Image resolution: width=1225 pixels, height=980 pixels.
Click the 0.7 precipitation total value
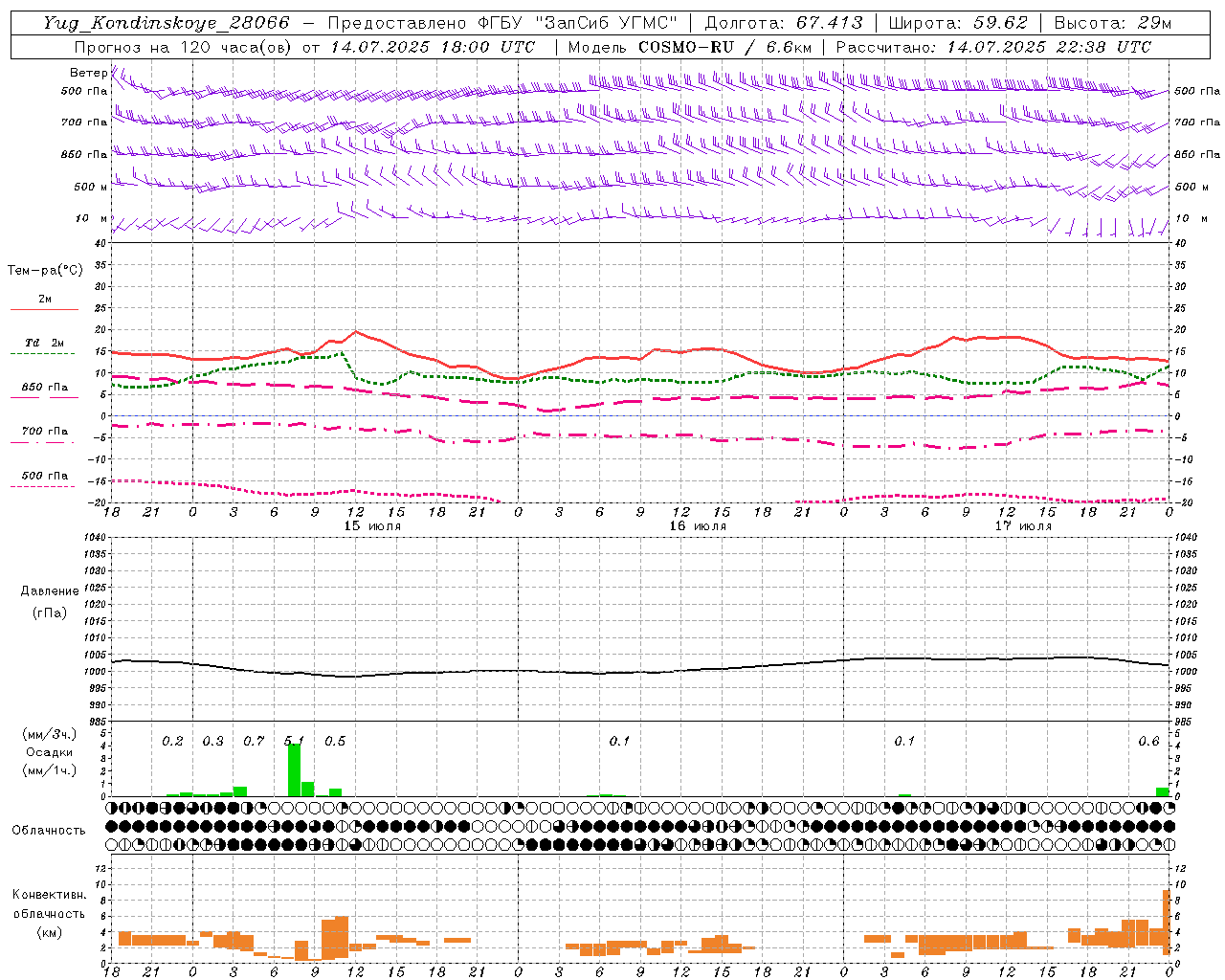(254, 741)
